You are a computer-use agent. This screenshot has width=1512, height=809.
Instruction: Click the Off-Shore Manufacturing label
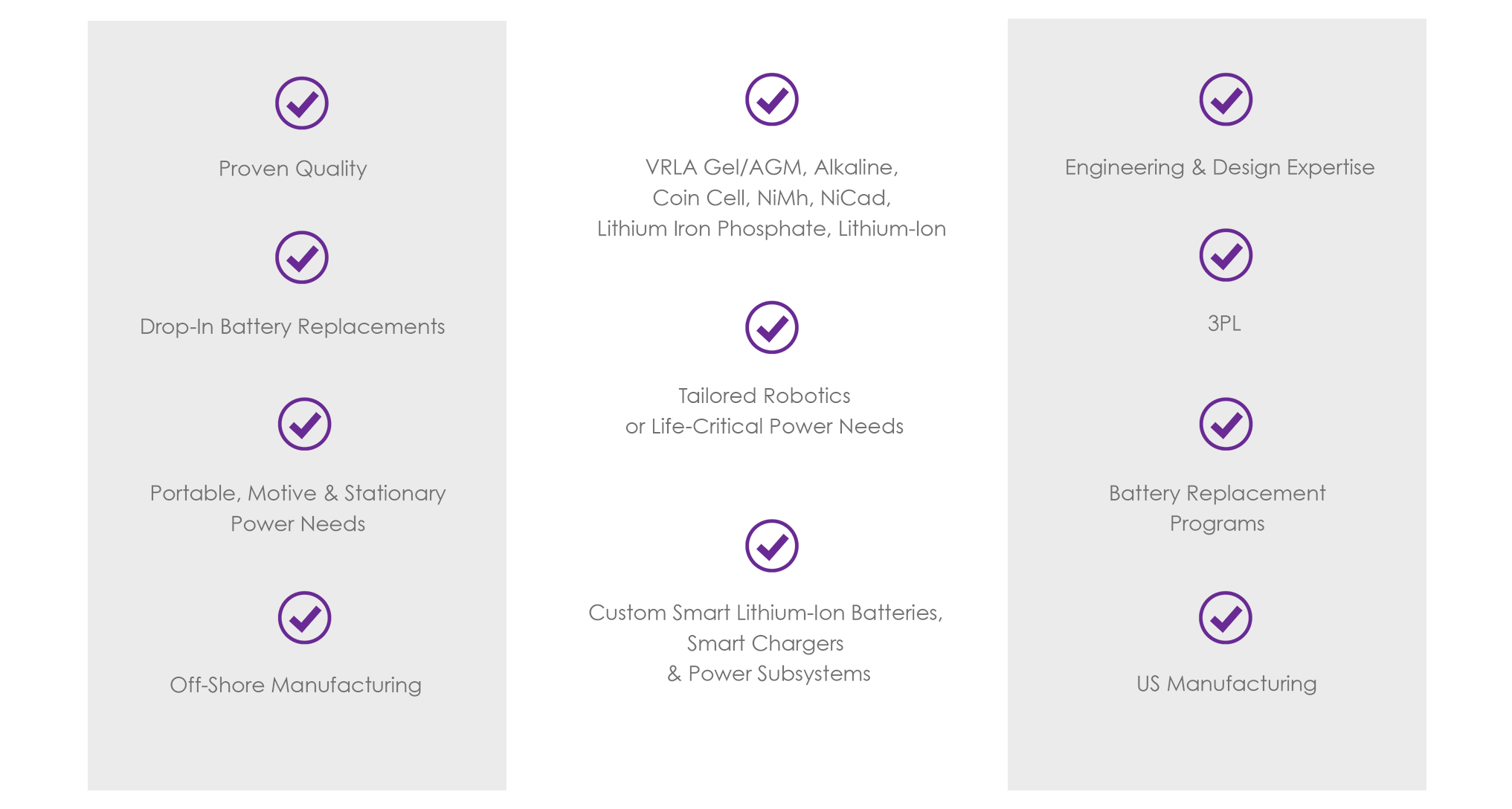click(295, 685)
